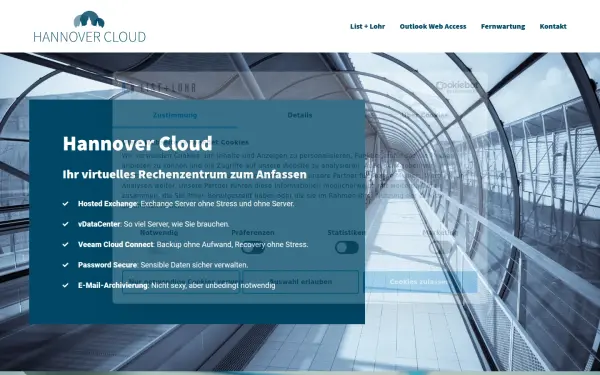Go to Outlook Web Access
Screen dimensions: 600x375
pos(433,26)
